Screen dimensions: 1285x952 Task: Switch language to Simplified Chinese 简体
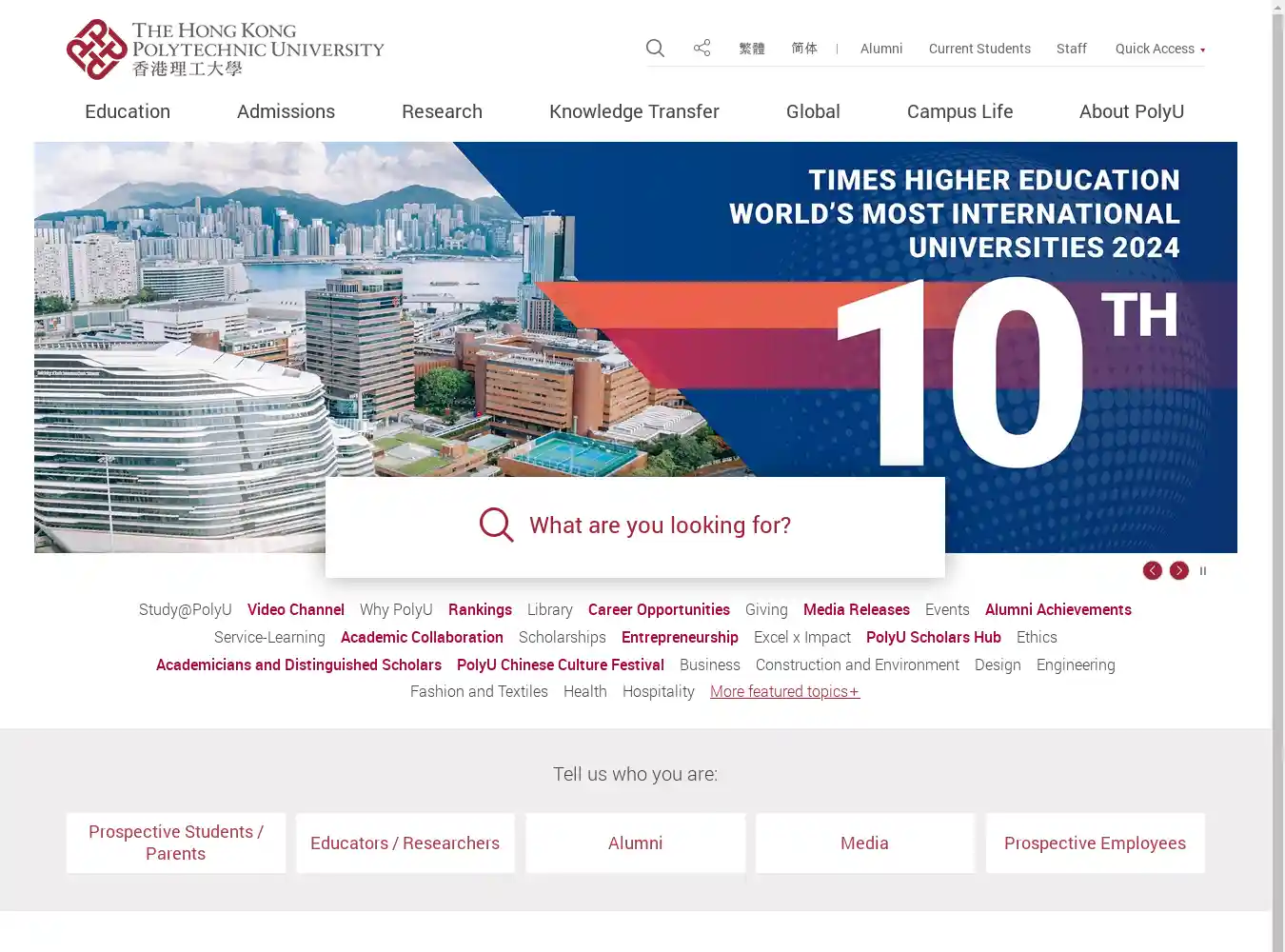pyautogui.click(x=804, y=49)
